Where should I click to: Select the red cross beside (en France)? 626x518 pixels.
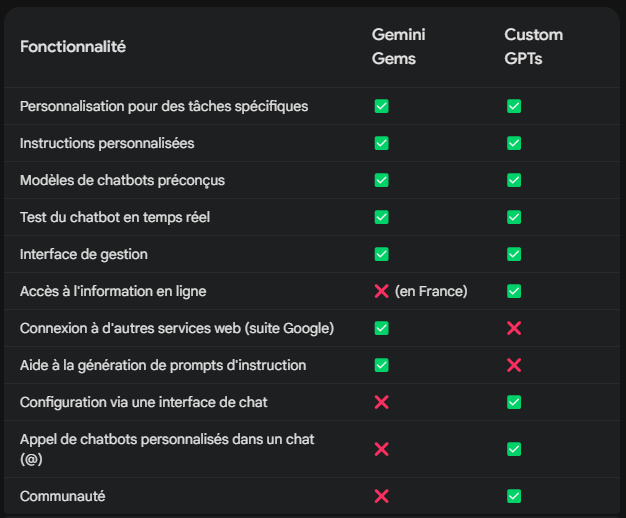coord(381,291)
